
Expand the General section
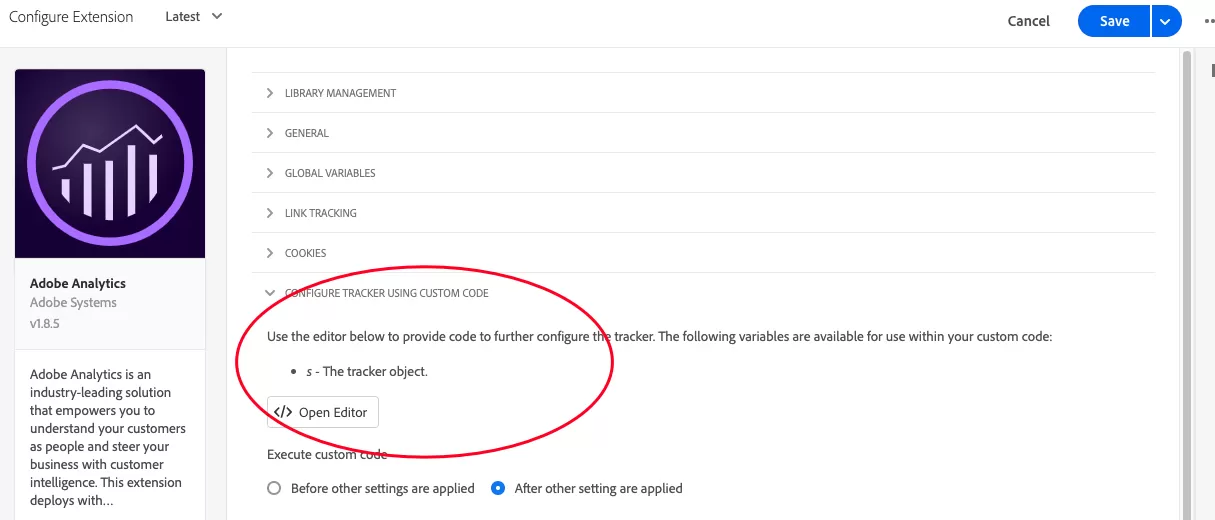(703, 133)
